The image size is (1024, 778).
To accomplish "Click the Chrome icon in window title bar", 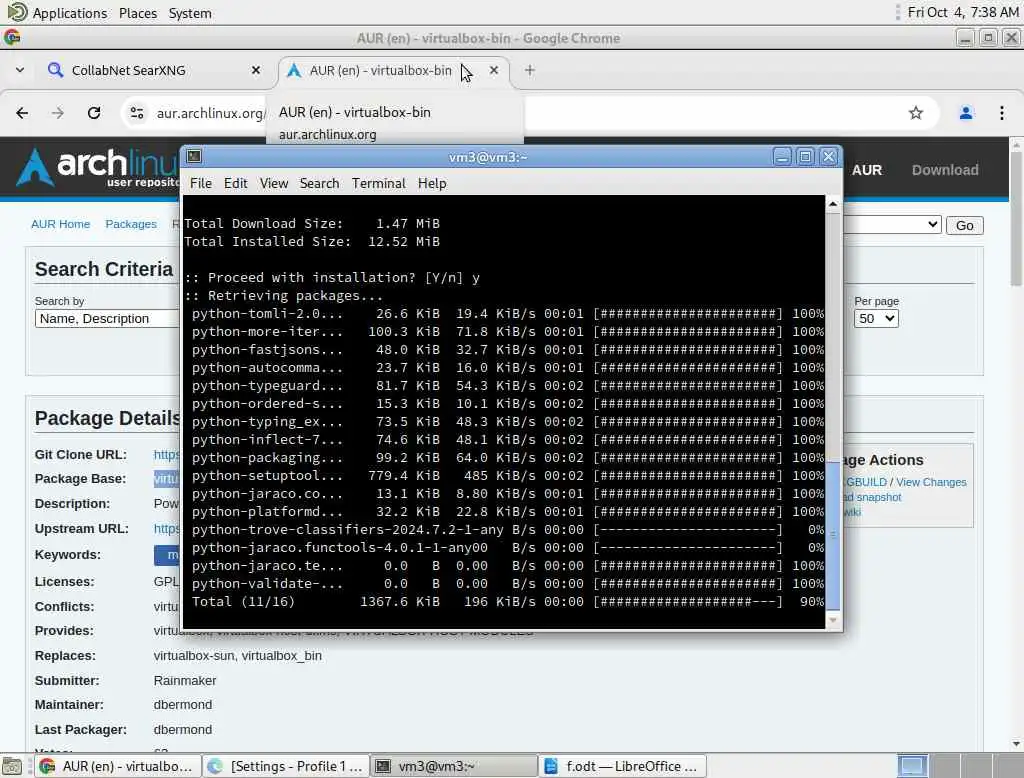I will coord(12,38).
